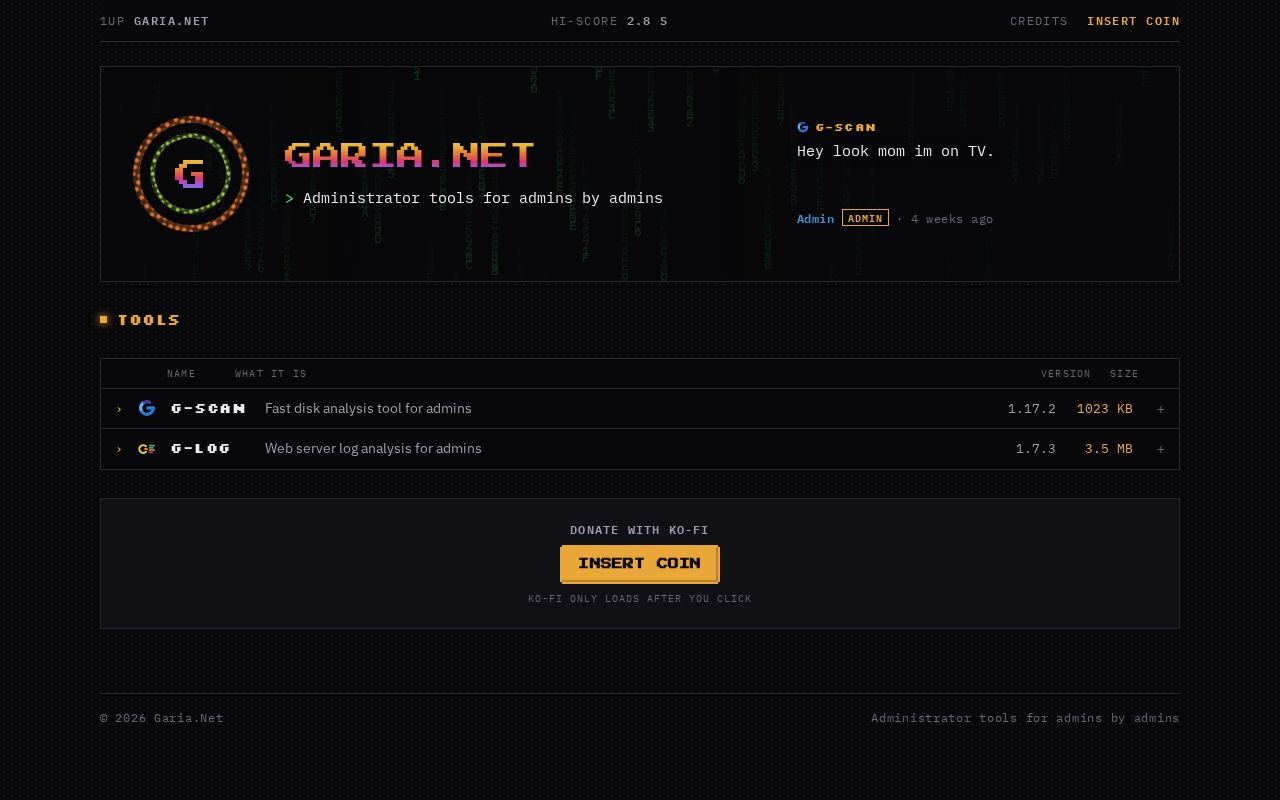Click the HI-SCORE 2.8 S text
This screenshot has width=1280, height=800.
(609, 21)
